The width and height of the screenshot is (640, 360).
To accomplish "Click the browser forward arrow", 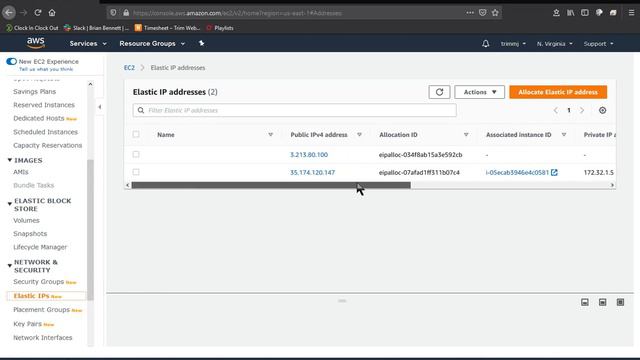I will 23,13.
